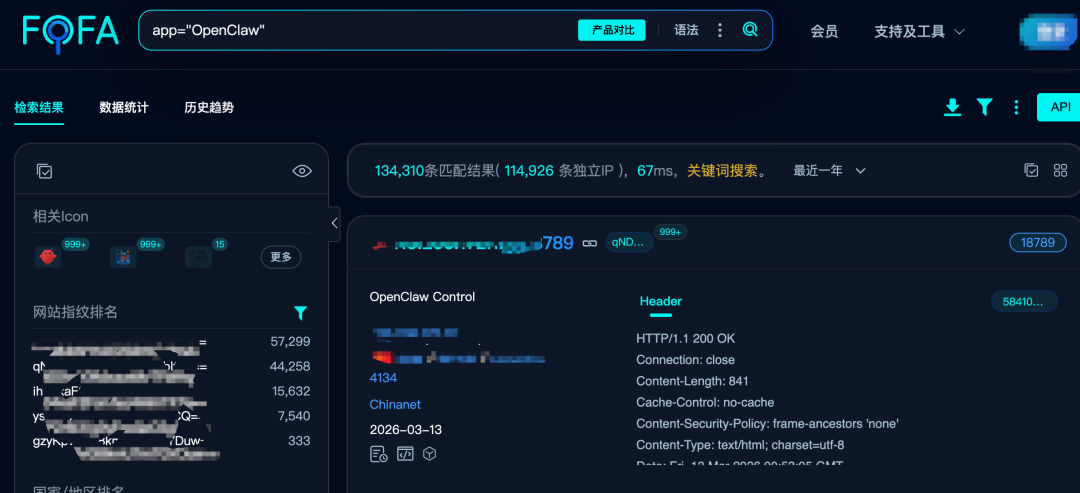
Task: Click the search magnifier icon in query box
Action: [x=750, y=30]
